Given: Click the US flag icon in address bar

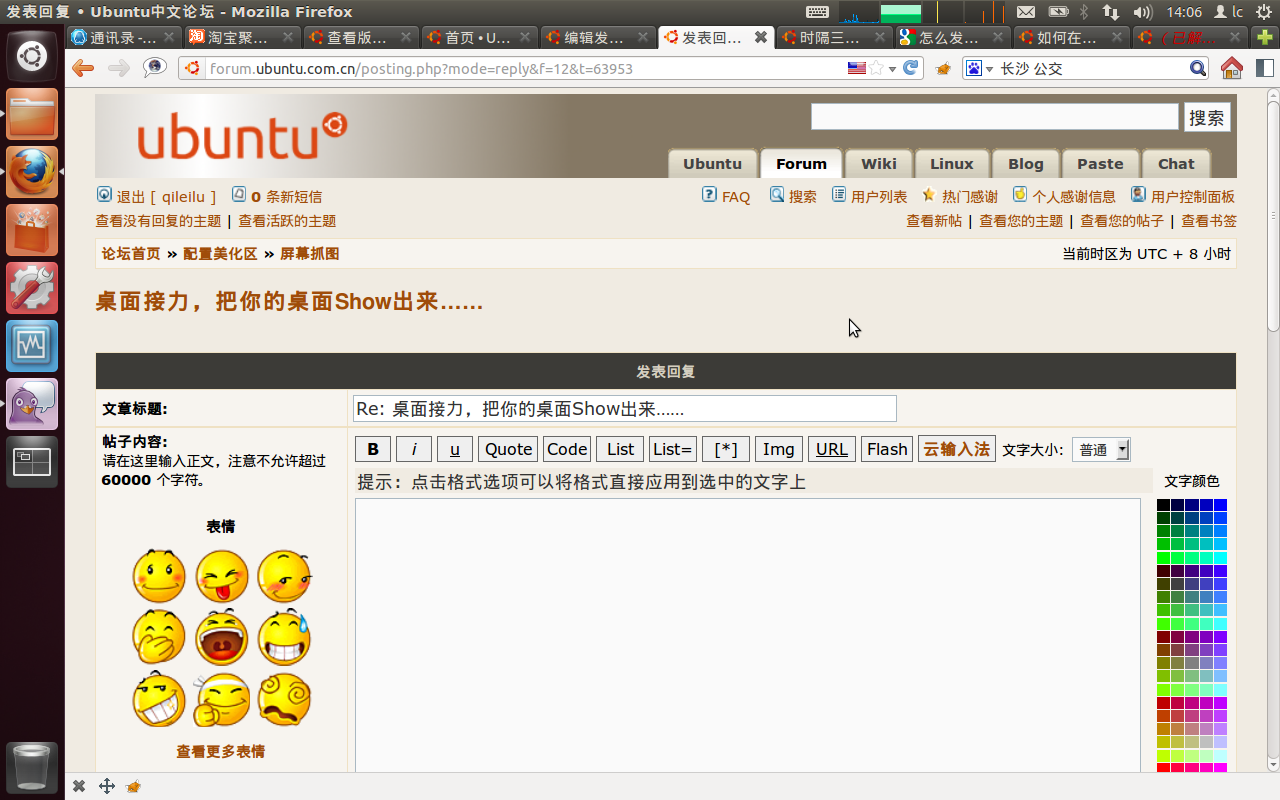Looking at the screenshot, I should point(856,68).
